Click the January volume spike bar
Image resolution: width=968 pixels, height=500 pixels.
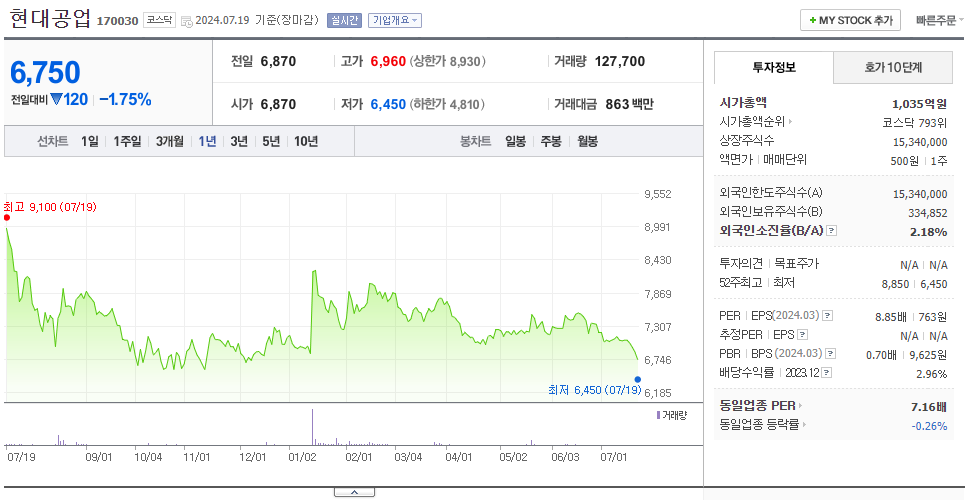coord(312,427)
